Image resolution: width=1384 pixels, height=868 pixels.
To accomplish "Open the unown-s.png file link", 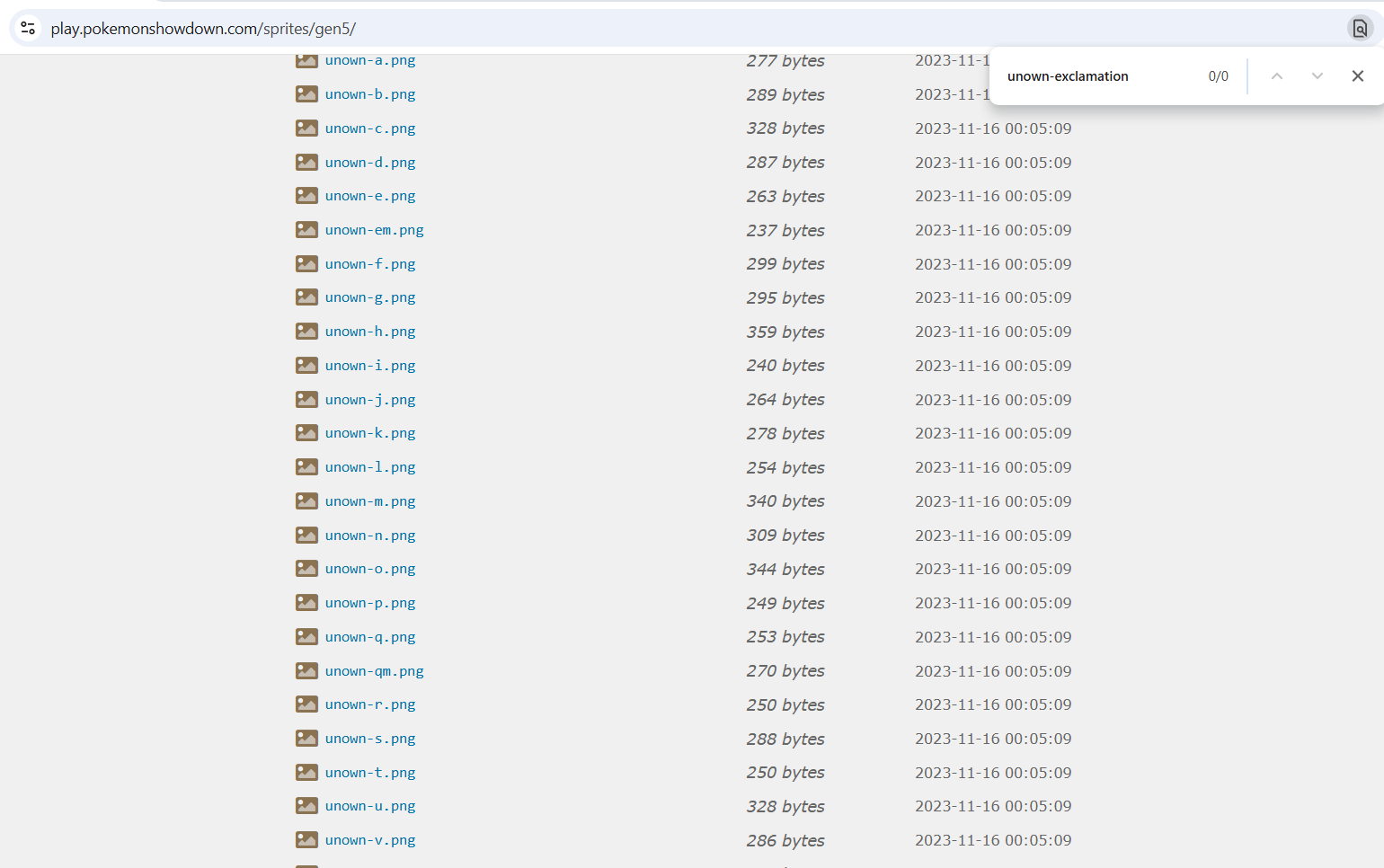I will click(x=370, y=739).
